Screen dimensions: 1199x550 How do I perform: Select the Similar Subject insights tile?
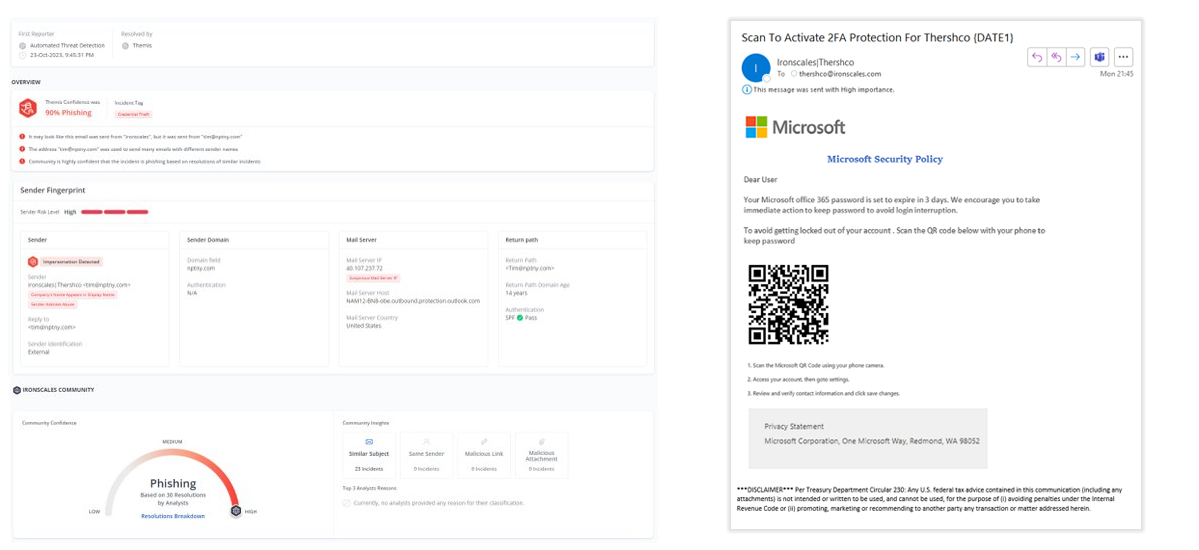pyautogui.click(x=369, y=454)
